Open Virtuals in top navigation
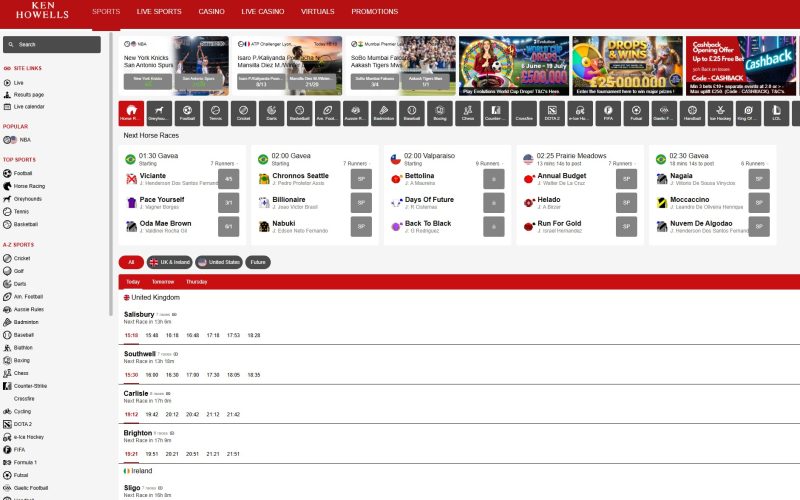Image resolution: width=800 pixels, height=500 pixels. 317,11
